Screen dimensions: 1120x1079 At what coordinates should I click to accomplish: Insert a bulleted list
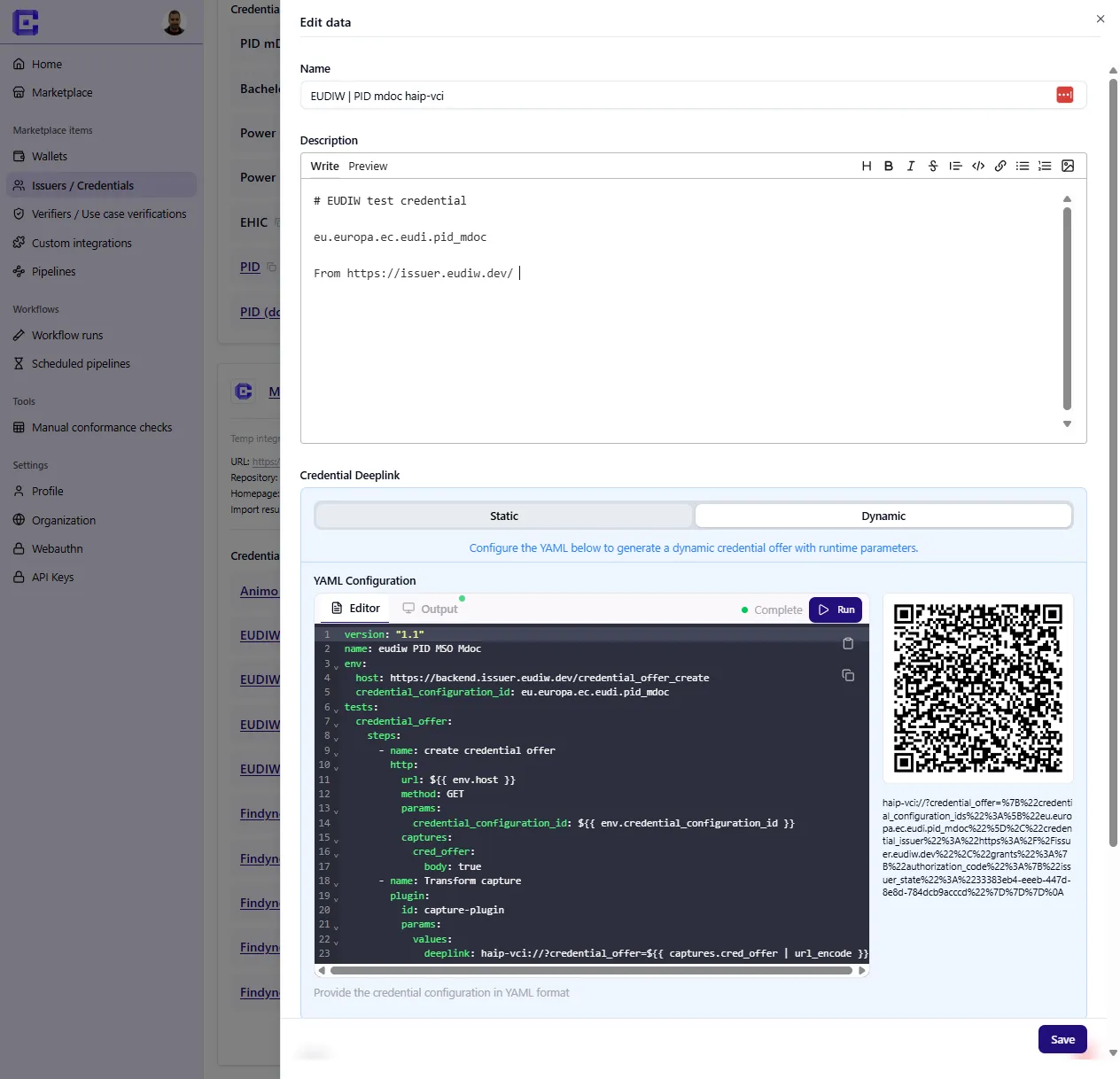coord(1023,166)
